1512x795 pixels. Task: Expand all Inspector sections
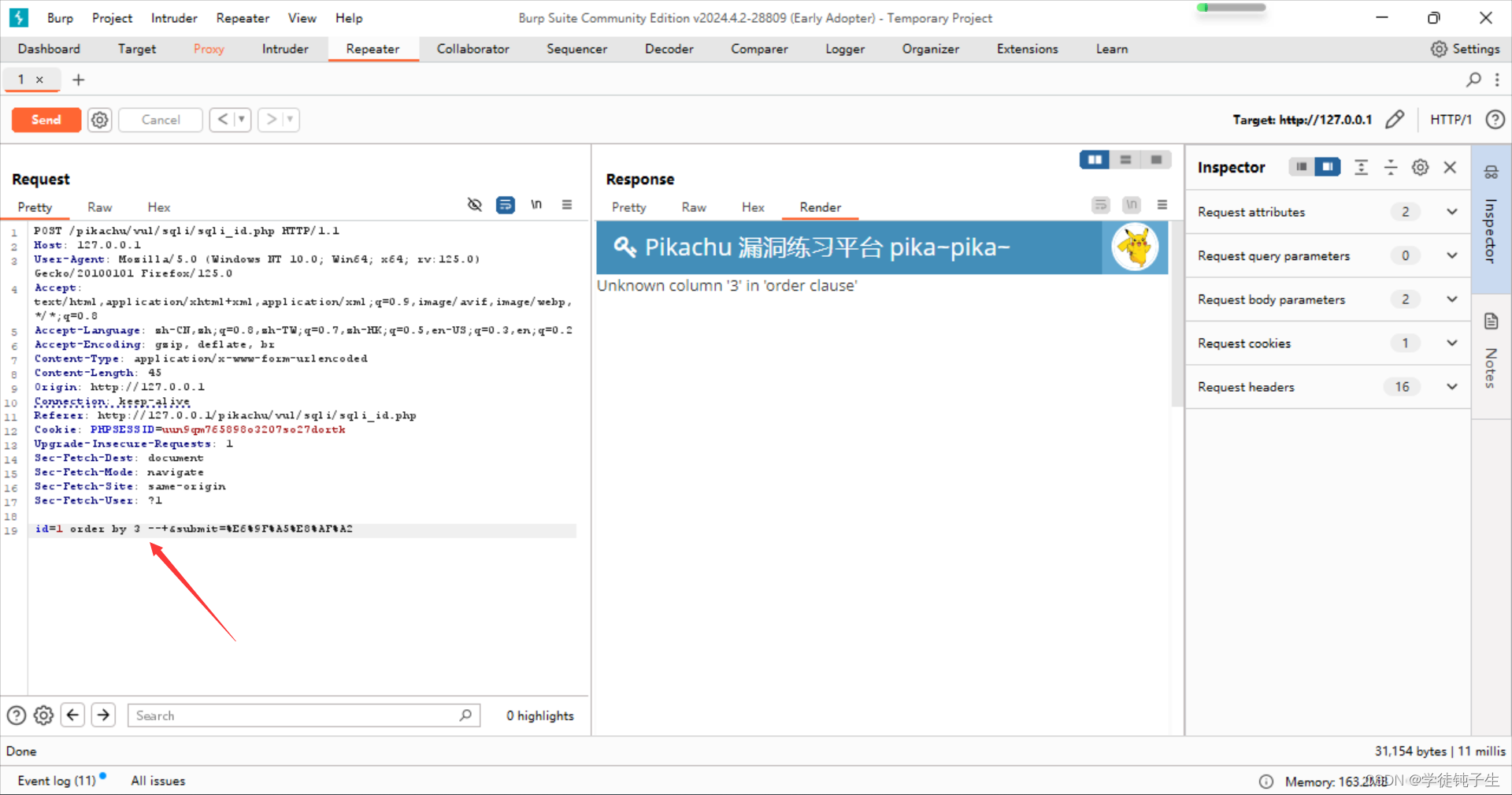1361,167
